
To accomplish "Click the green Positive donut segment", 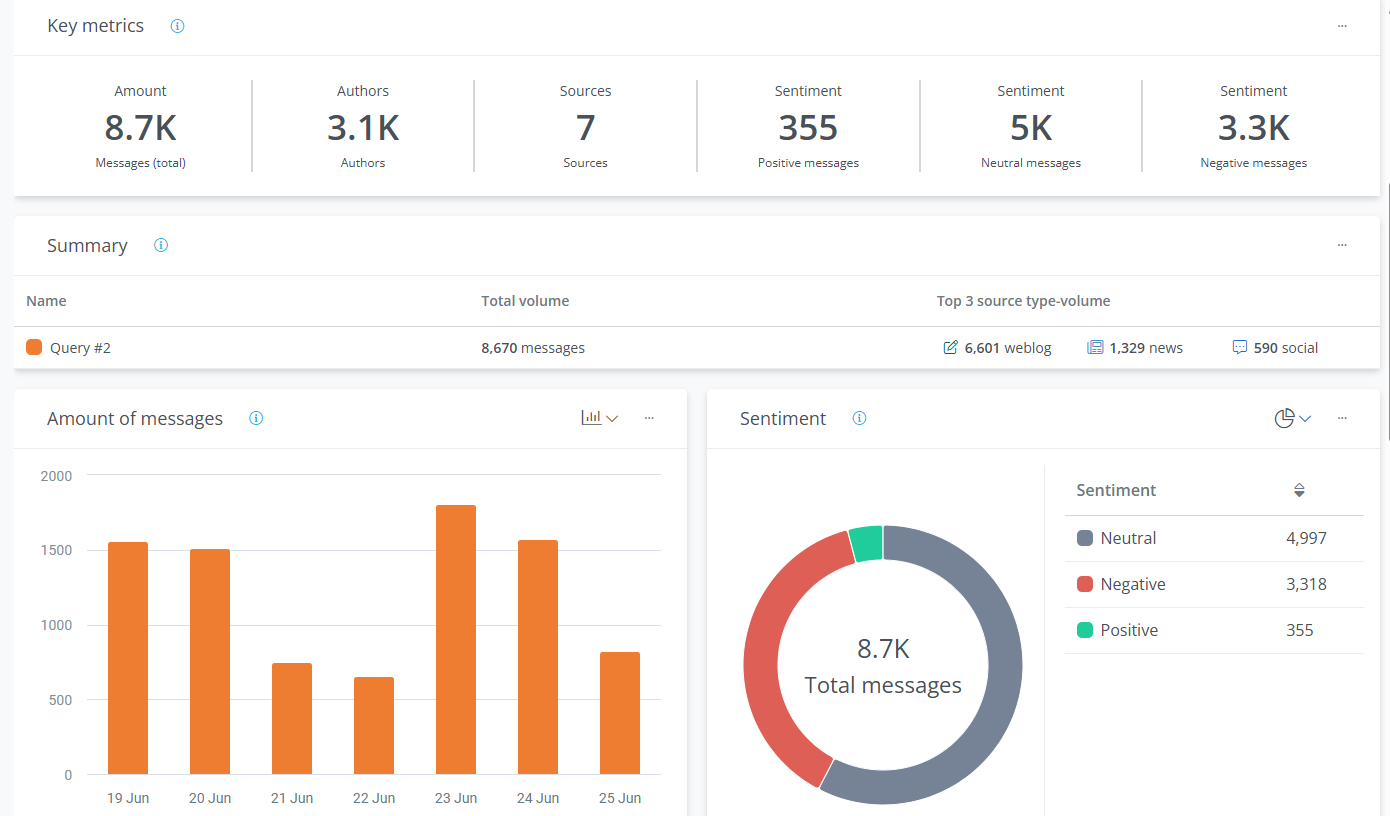I will (866, 543).
